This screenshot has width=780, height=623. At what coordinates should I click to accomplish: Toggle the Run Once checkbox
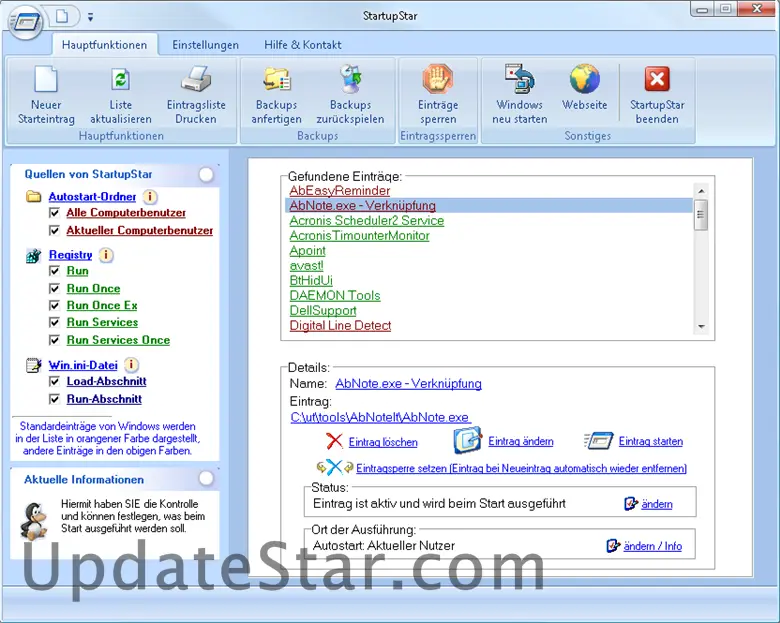54,289
